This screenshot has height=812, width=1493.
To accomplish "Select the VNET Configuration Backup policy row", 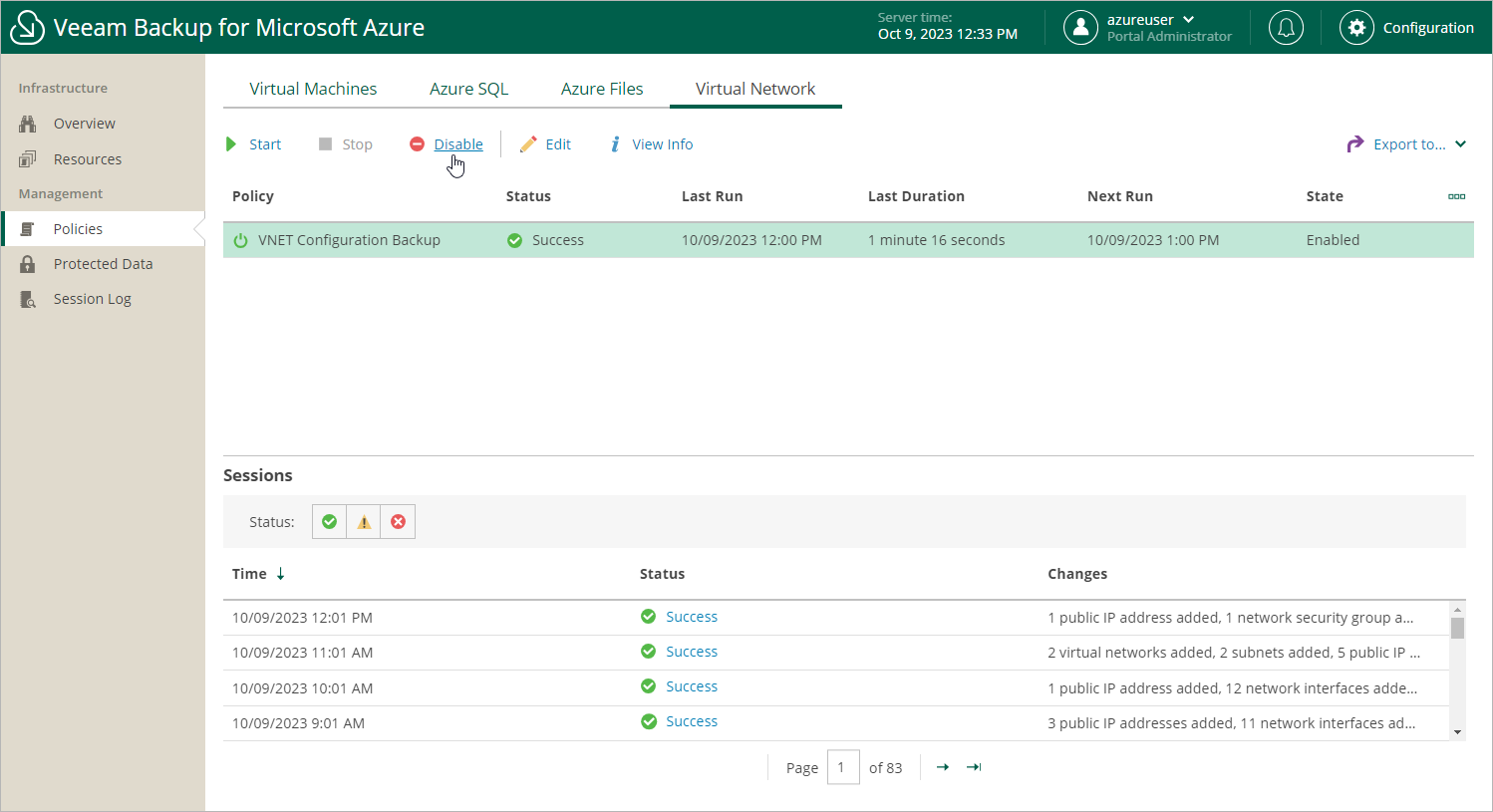I will [x=848, y=240].
